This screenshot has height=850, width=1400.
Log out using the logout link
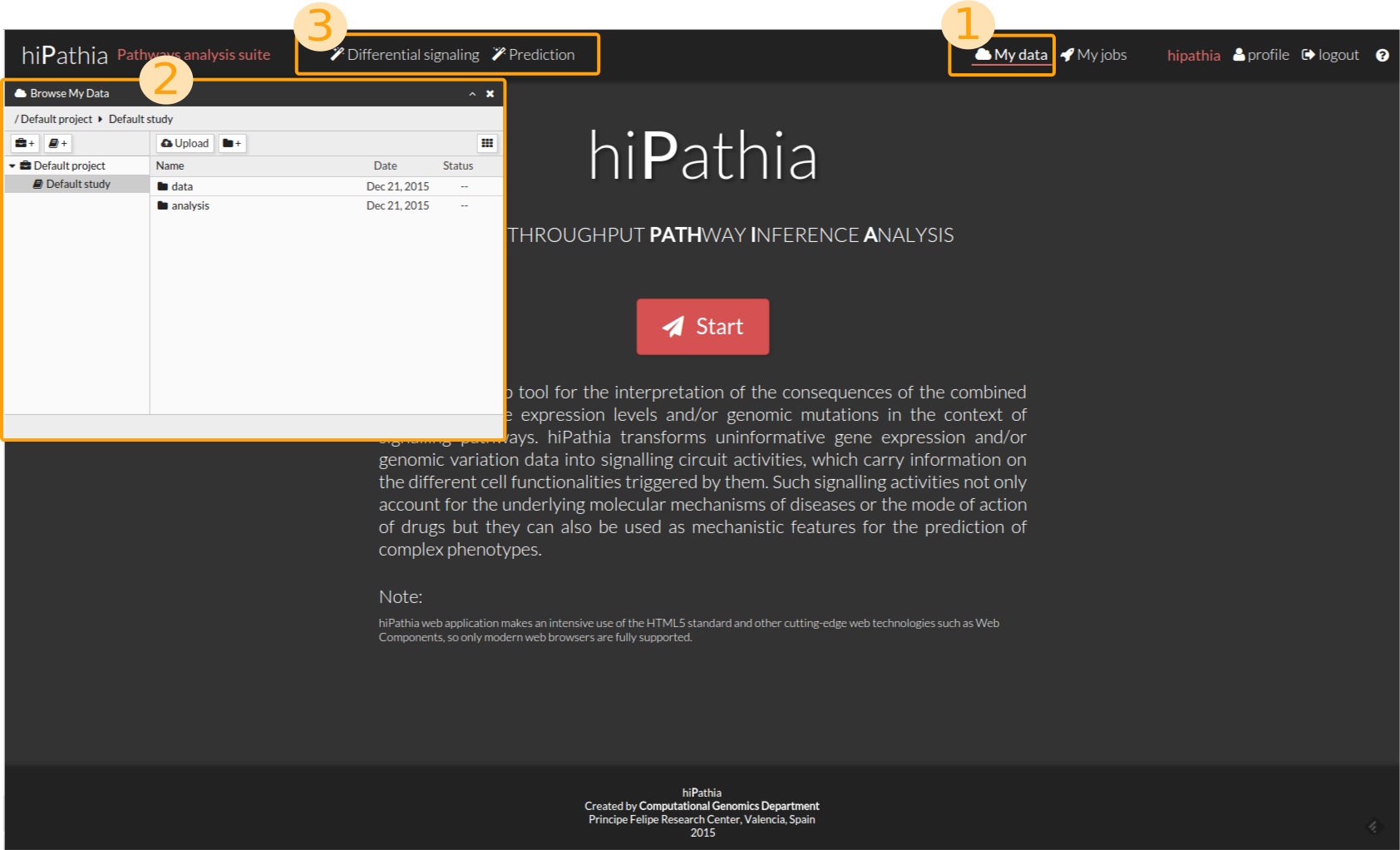point(1330,55)
